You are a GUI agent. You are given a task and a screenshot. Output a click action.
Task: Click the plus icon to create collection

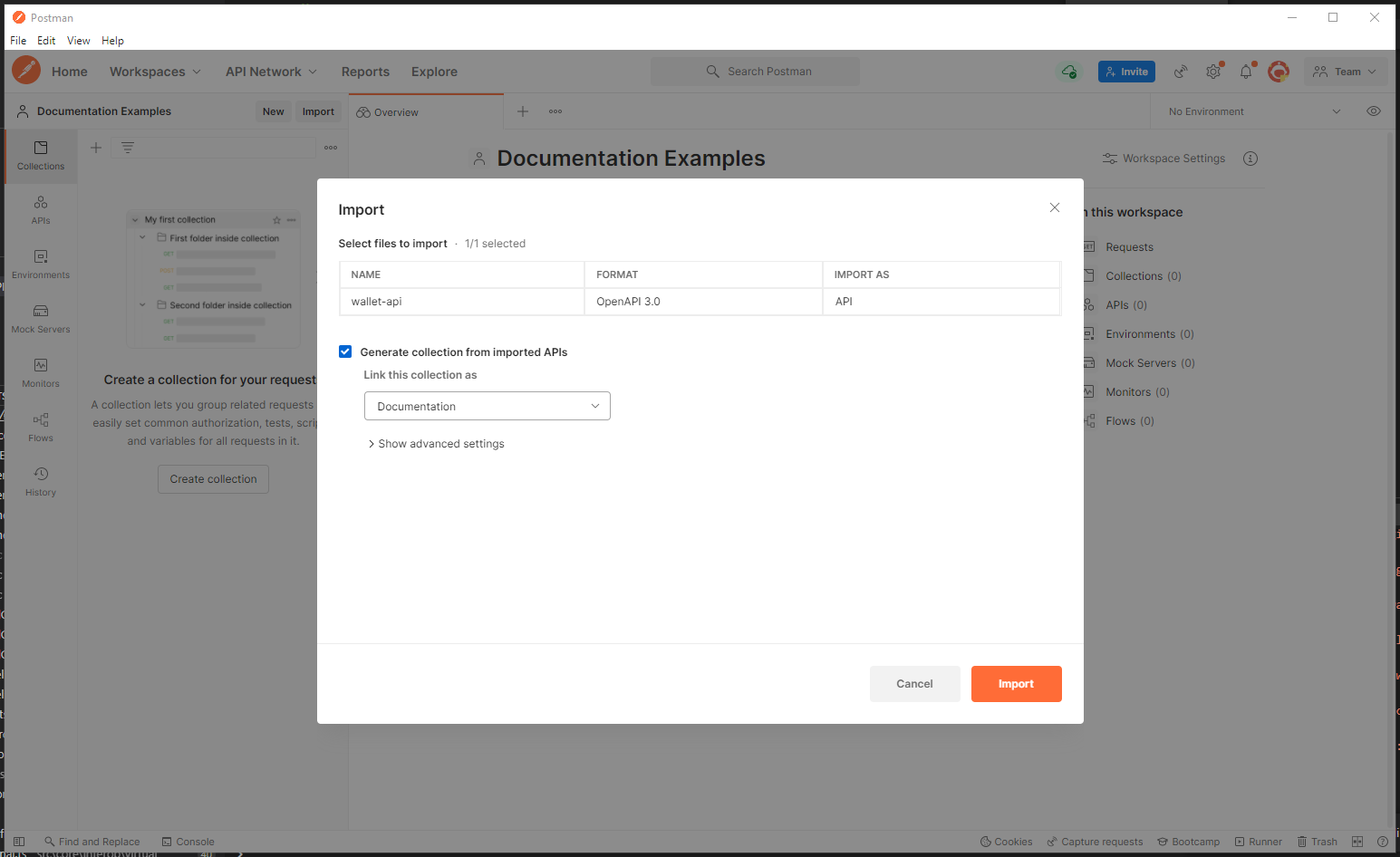tap(96, 148)
